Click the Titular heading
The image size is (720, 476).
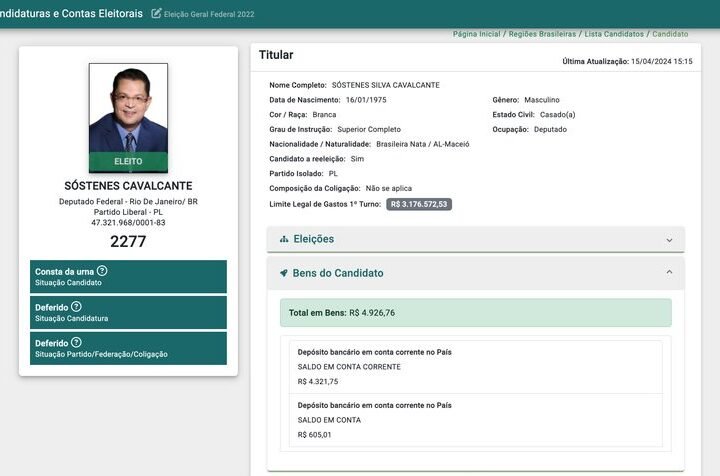pyautogui.click(x=276, y=55)
